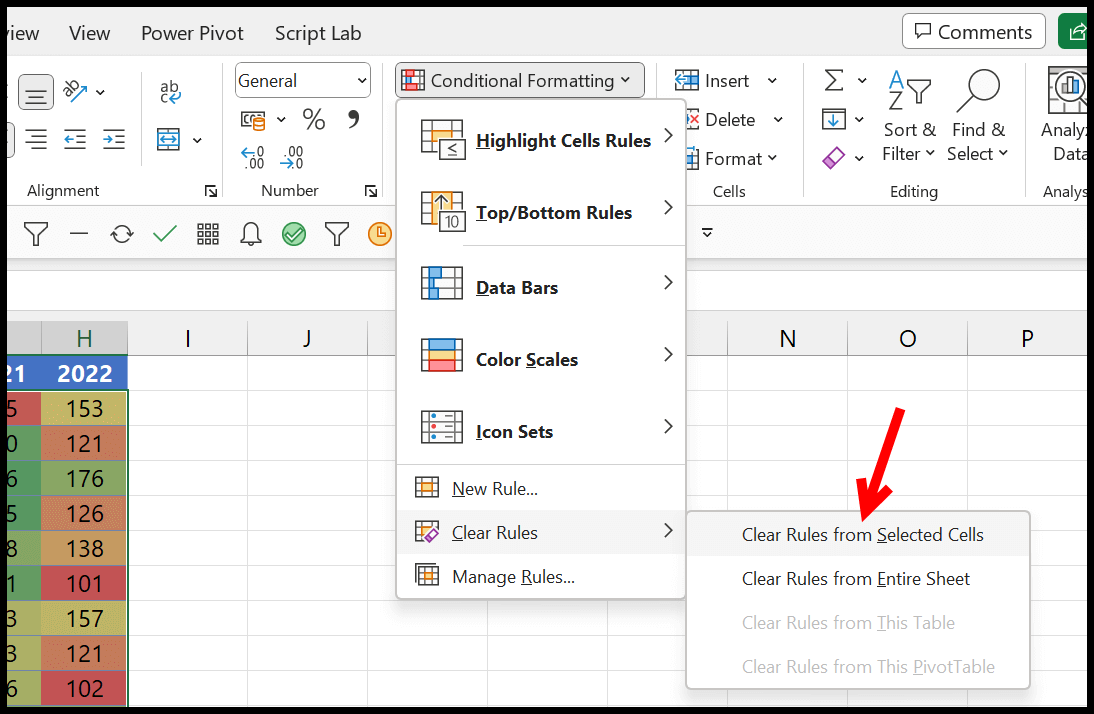Viewport: 1094px width, 714px height.
Task: Click the Percent Style icon
Action: coord(314,119)
